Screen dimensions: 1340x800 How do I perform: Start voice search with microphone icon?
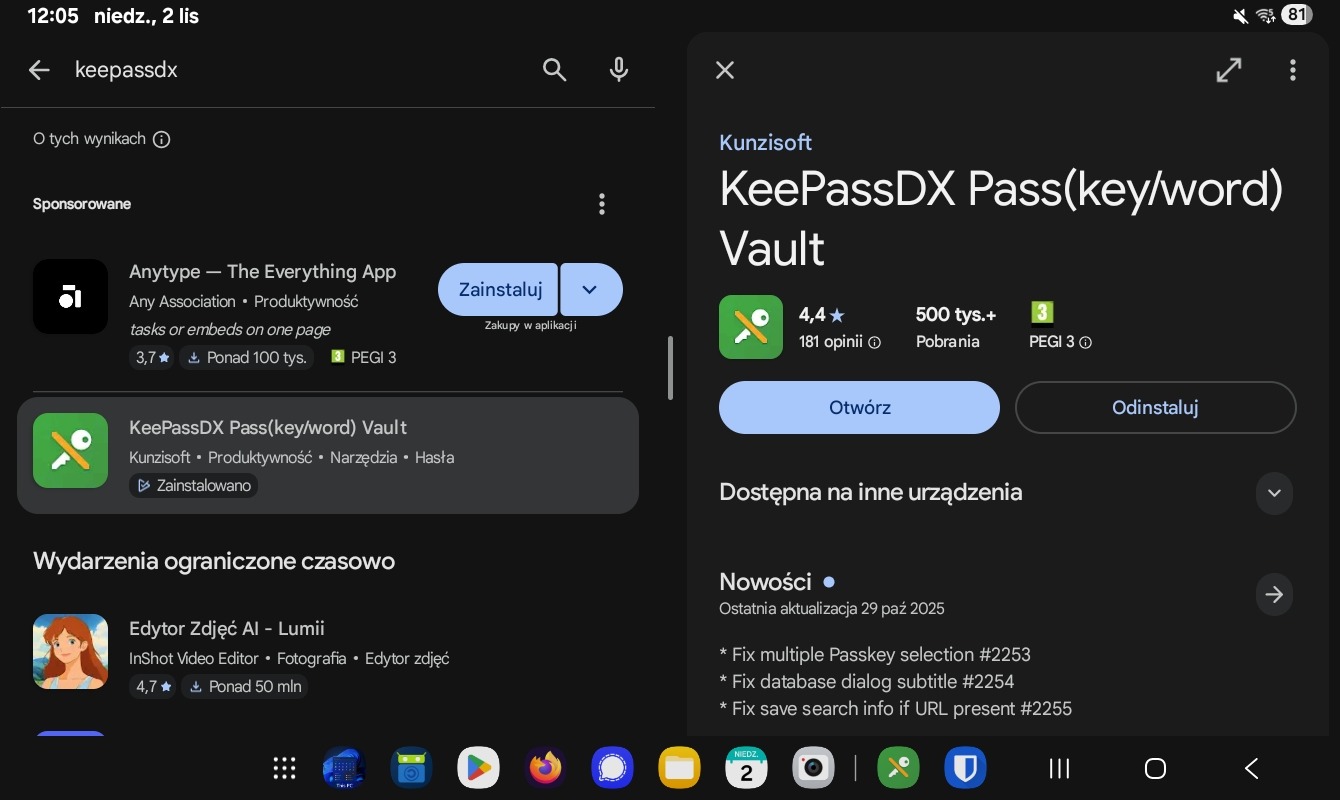pyautogui.click(x=619, y=70)
